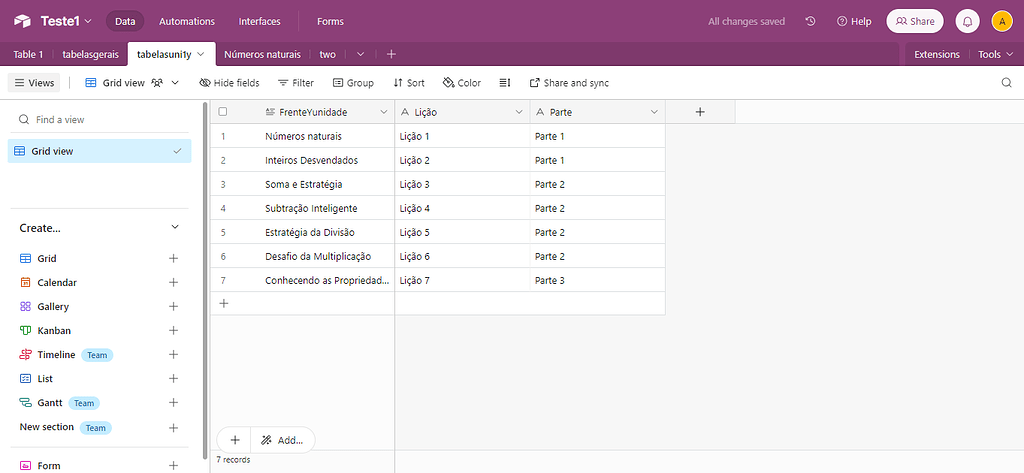1024x473 pixels.
Task: Add a new field column
Action: (700, 112)
